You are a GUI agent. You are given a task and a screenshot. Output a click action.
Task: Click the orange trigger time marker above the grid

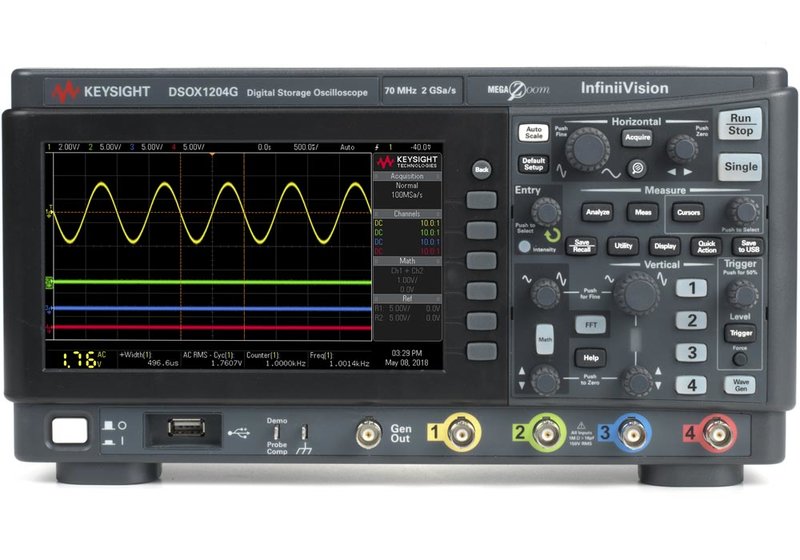point(212,154)
